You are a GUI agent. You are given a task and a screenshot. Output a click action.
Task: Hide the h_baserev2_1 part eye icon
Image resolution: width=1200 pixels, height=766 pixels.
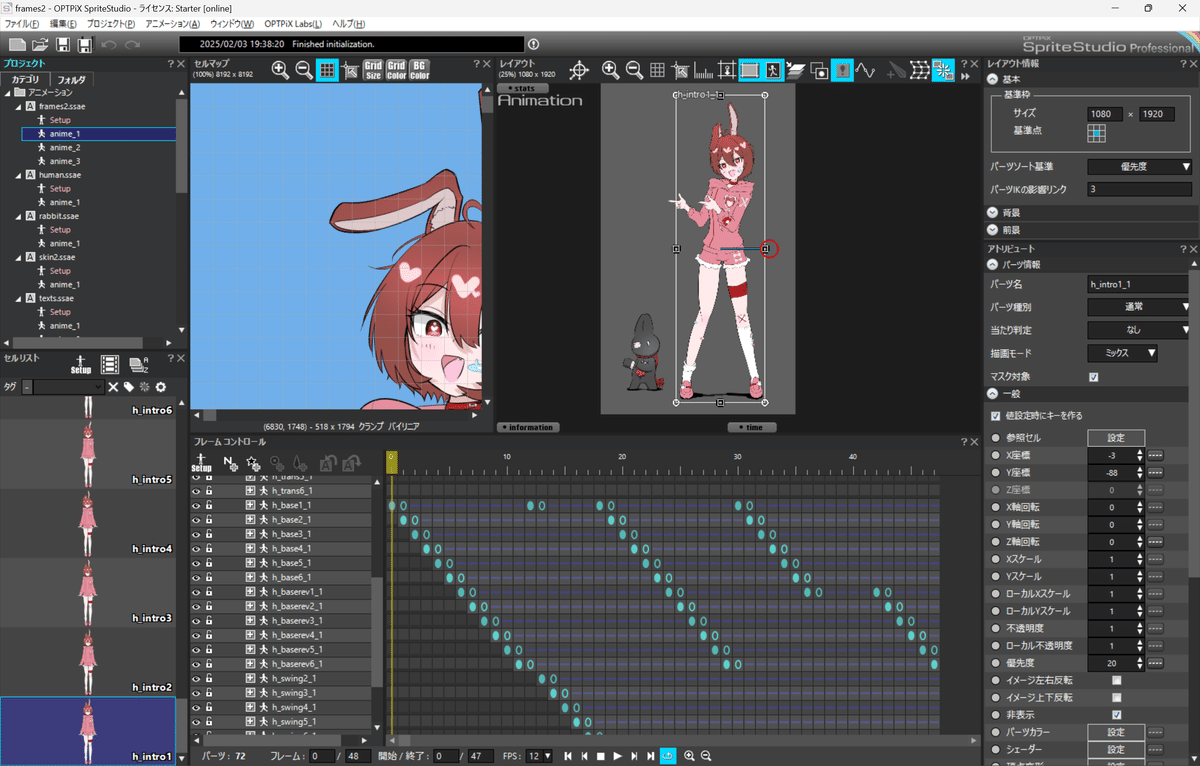[x=196, y=607]
